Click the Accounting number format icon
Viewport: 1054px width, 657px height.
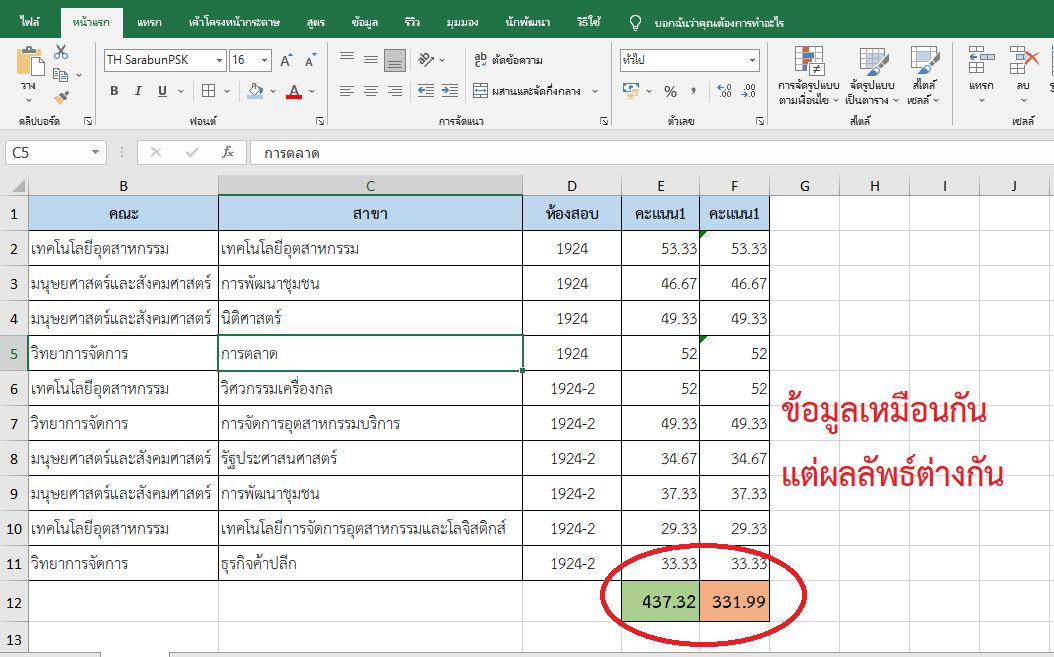tap(631, 91)
